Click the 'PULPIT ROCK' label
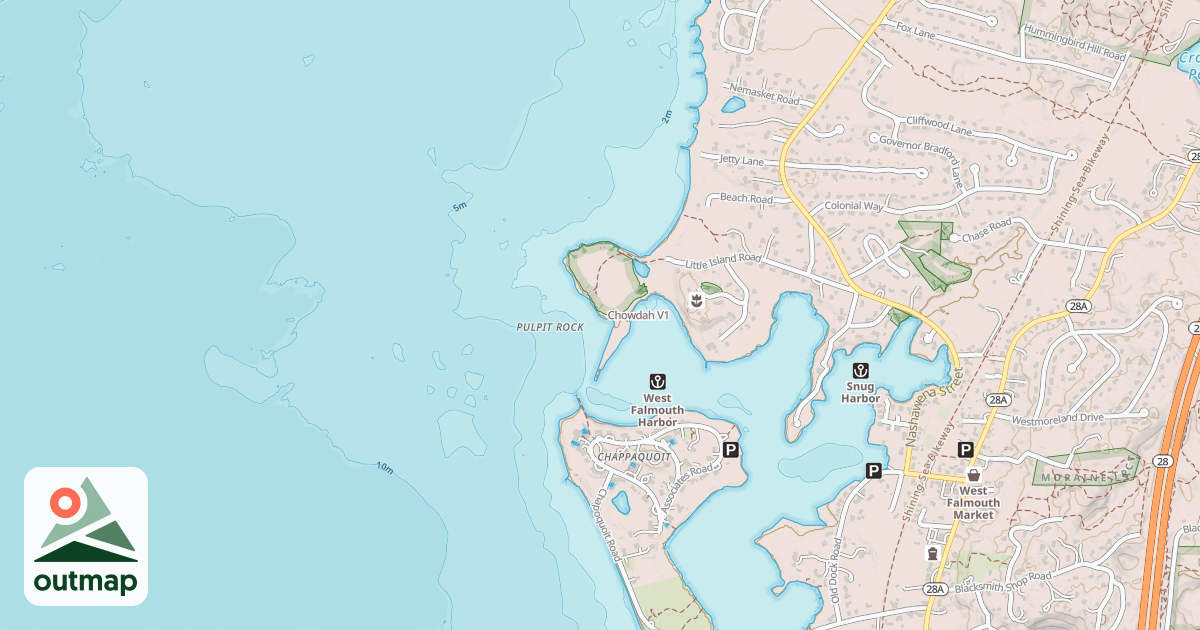 coord(550,327)
